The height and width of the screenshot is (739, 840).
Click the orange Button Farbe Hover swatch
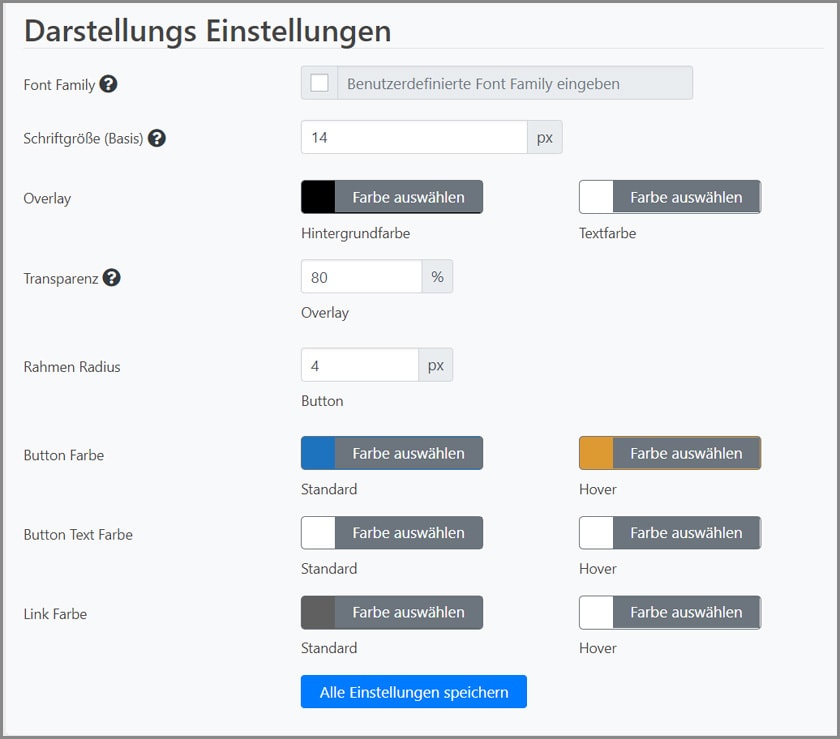(x=596, y=453)
